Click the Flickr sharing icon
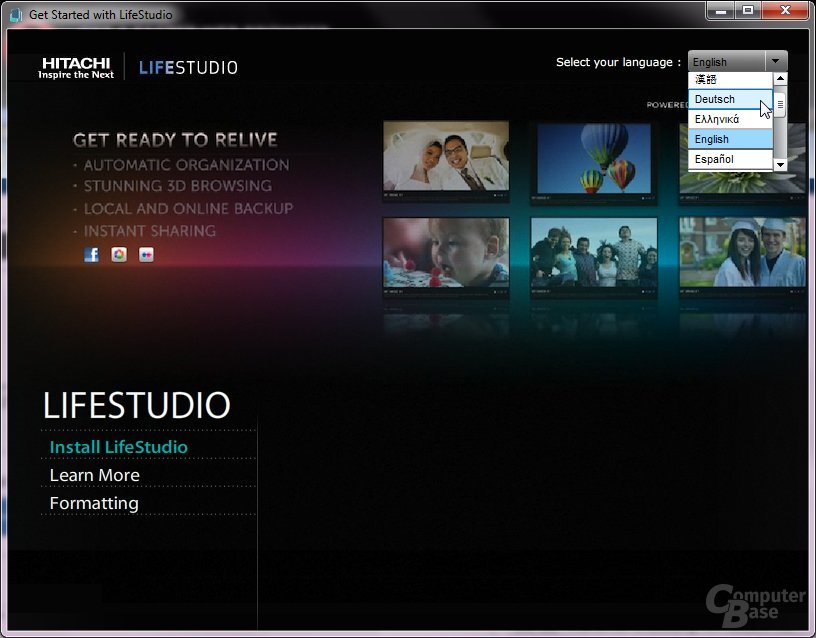This screenshot has width=816, height=638. tap(146, 254)
